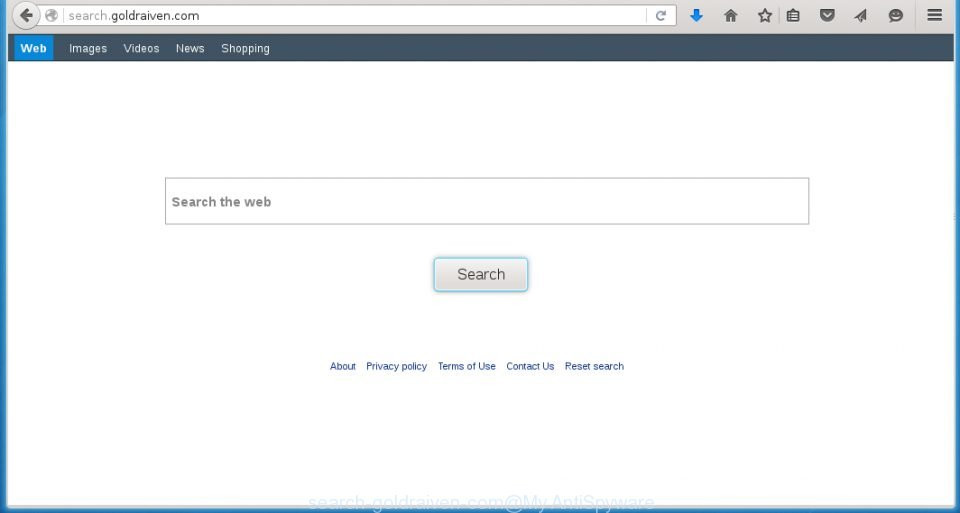
Task: Select the Web tab
Action: click(x=34, y=48)
